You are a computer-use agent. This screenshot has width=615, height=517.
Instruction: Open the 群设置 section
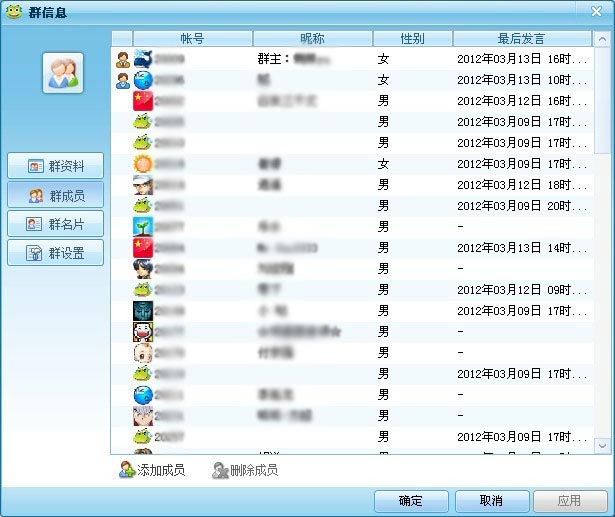pos(56,253)
